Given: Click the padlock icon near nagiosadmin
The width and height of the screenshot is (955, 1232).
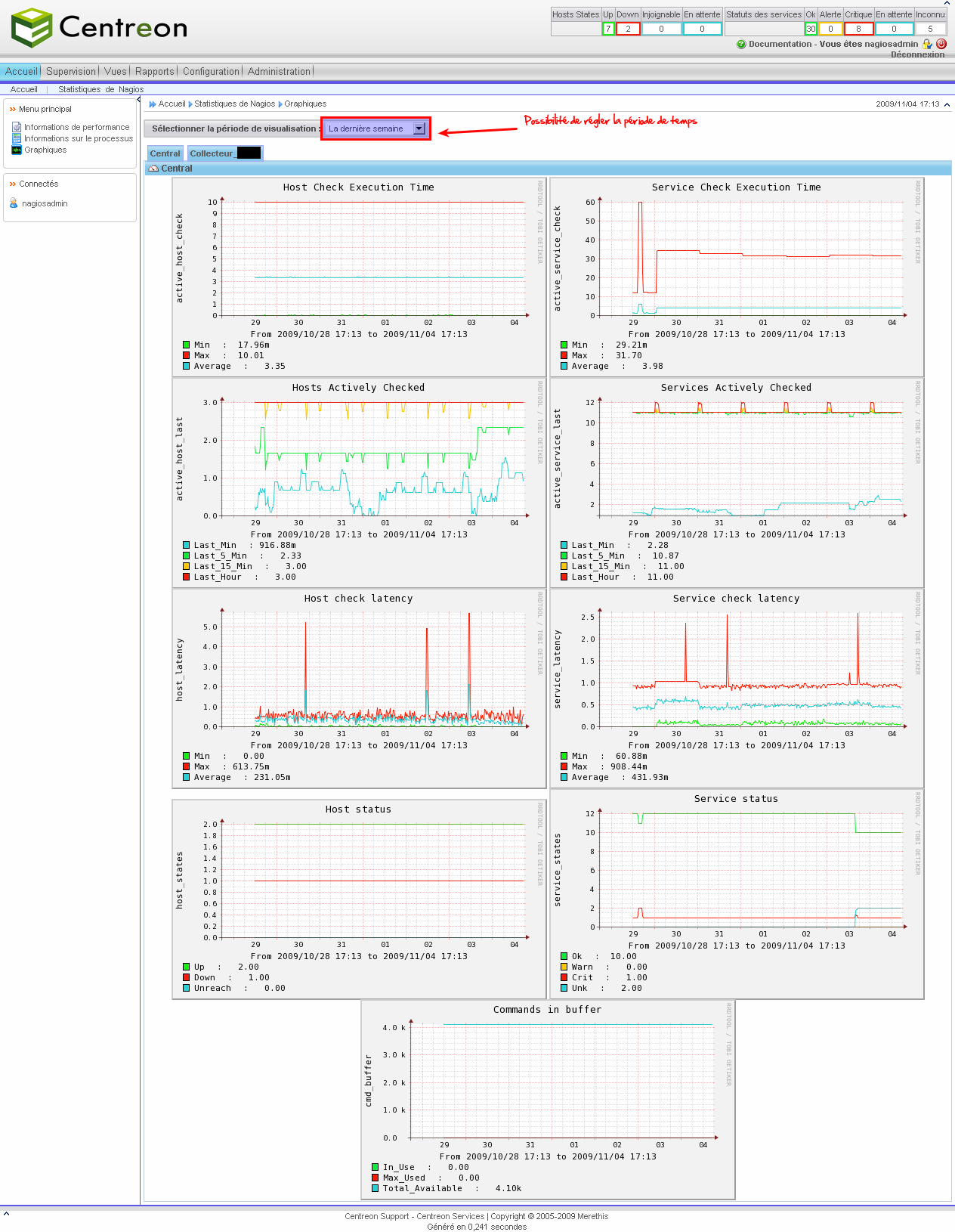Looking at the screenshot, I should coord(927,45).
